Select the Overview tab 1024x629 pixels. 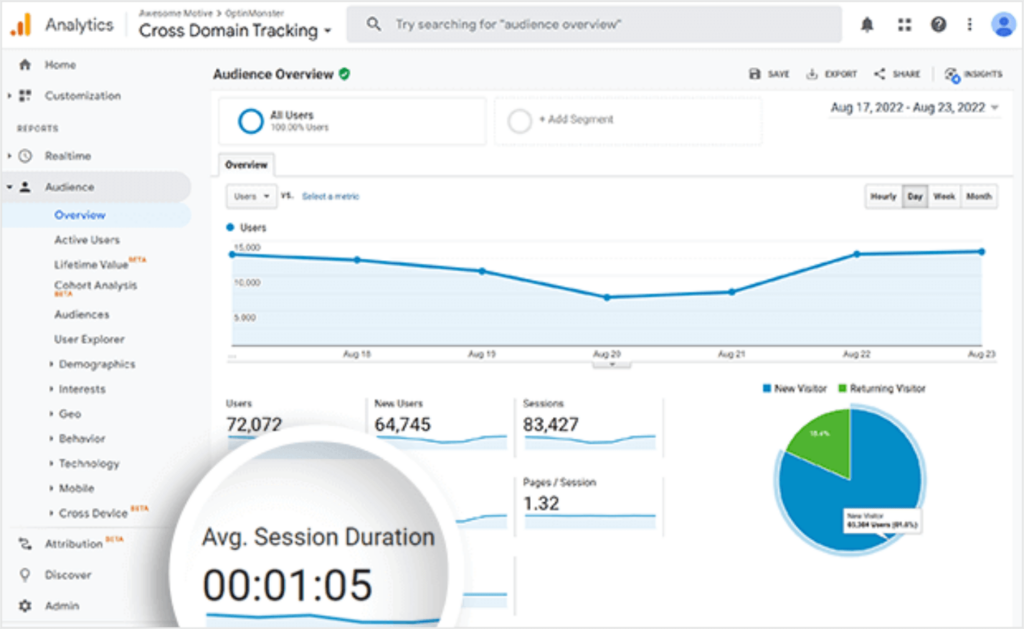click(x=246, y=165)
